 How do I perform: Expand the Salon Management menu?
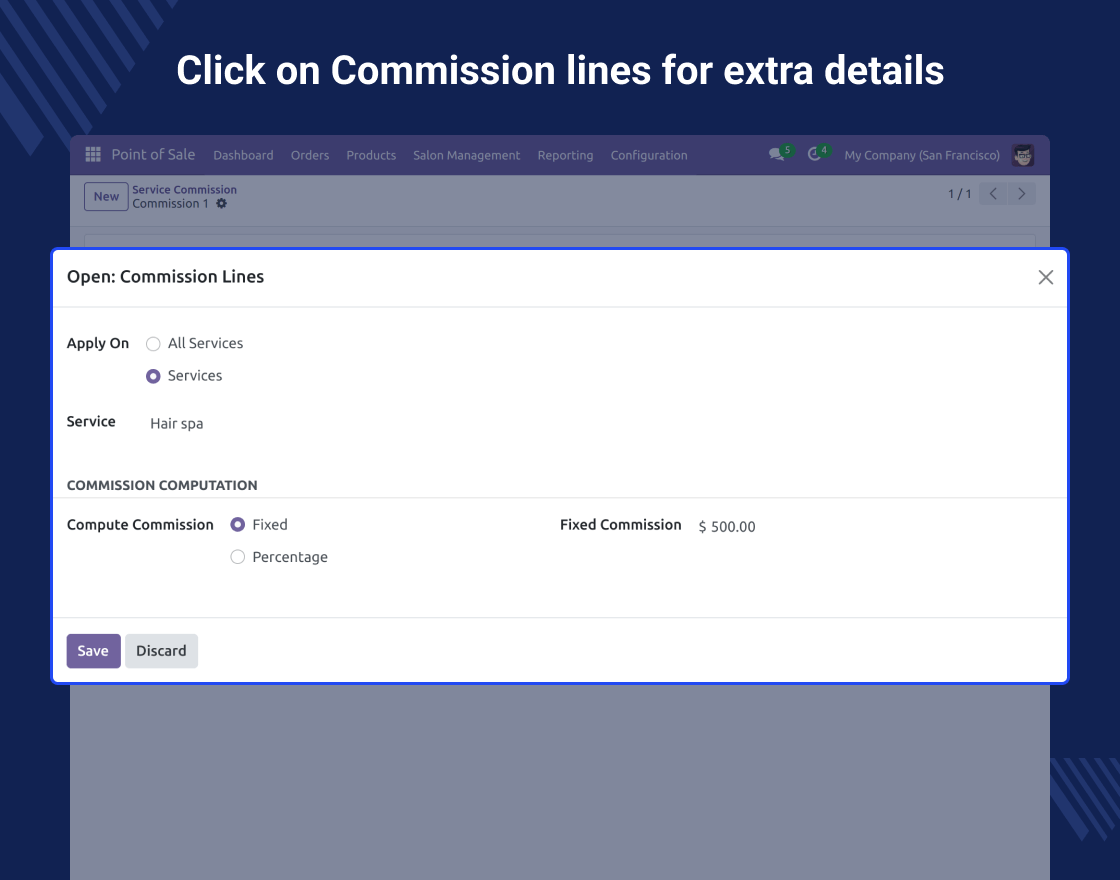pos(466,155)
